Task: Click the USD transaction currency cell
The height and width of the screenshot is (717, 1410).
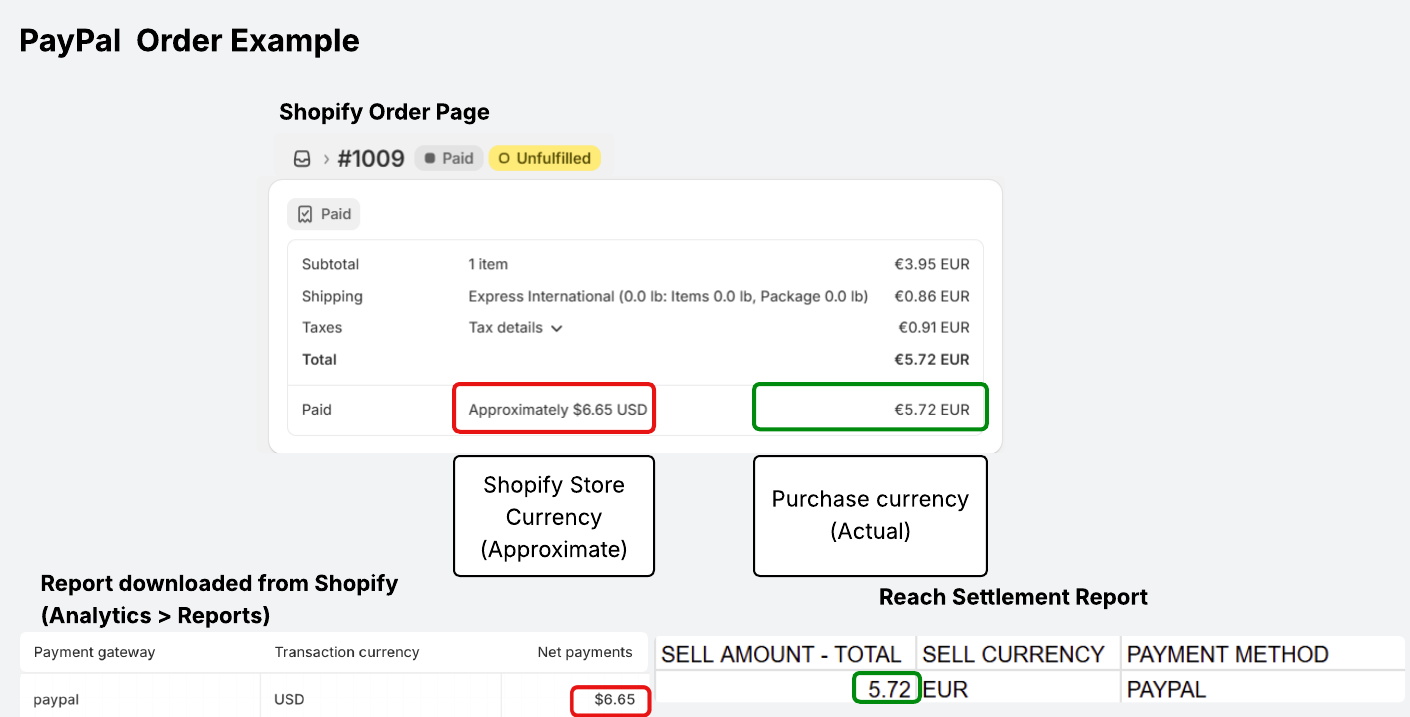Action: (289, 699)
